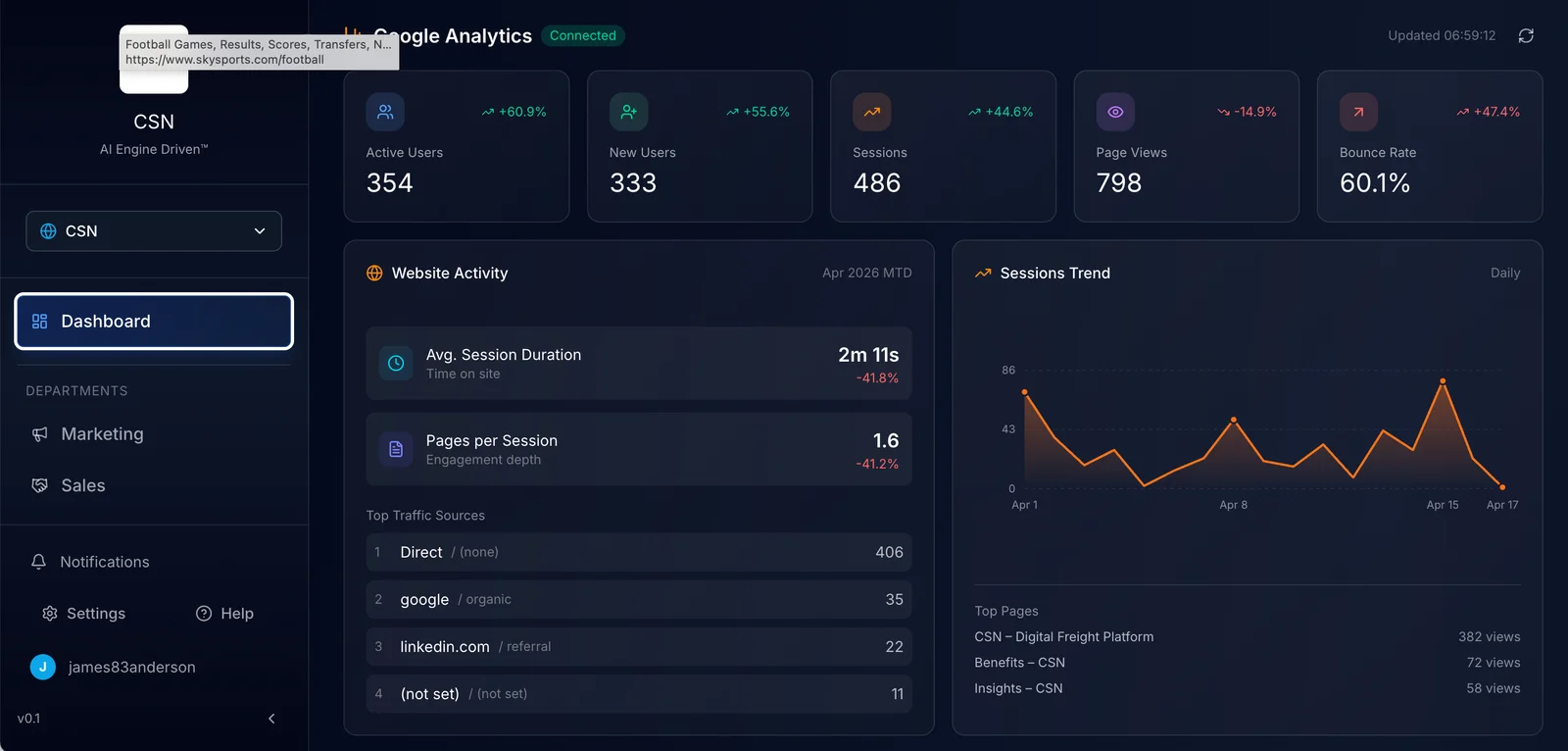Click the Bounce Rate arrow icon

point(1358,112)
